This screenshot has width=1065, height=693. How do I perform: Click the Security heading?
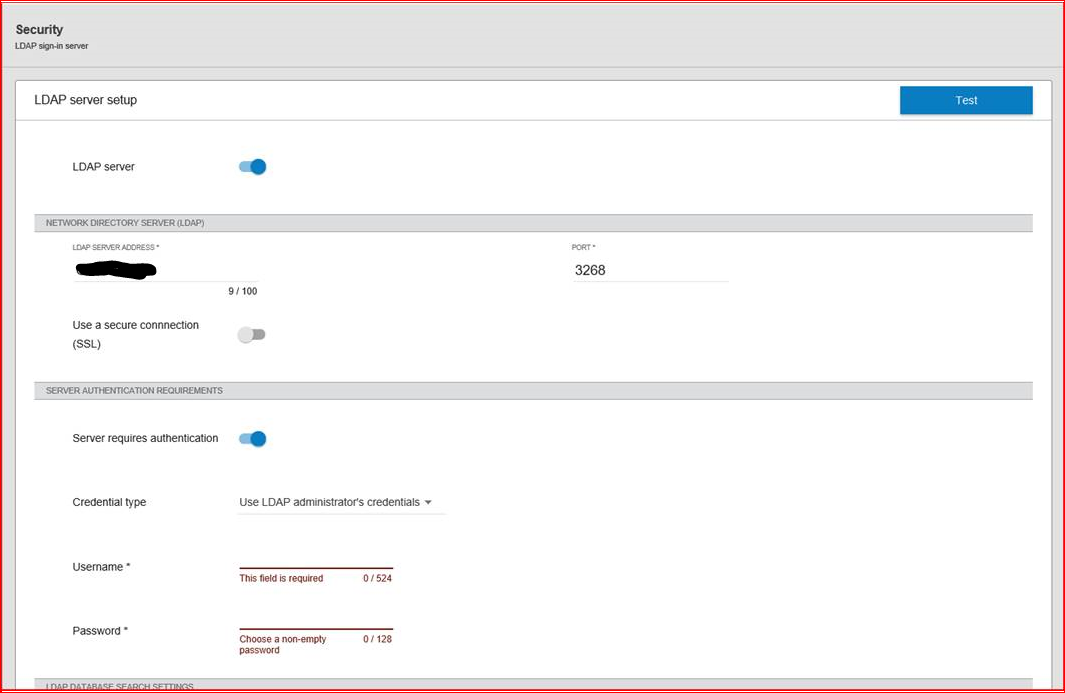[x=39, y=29]
